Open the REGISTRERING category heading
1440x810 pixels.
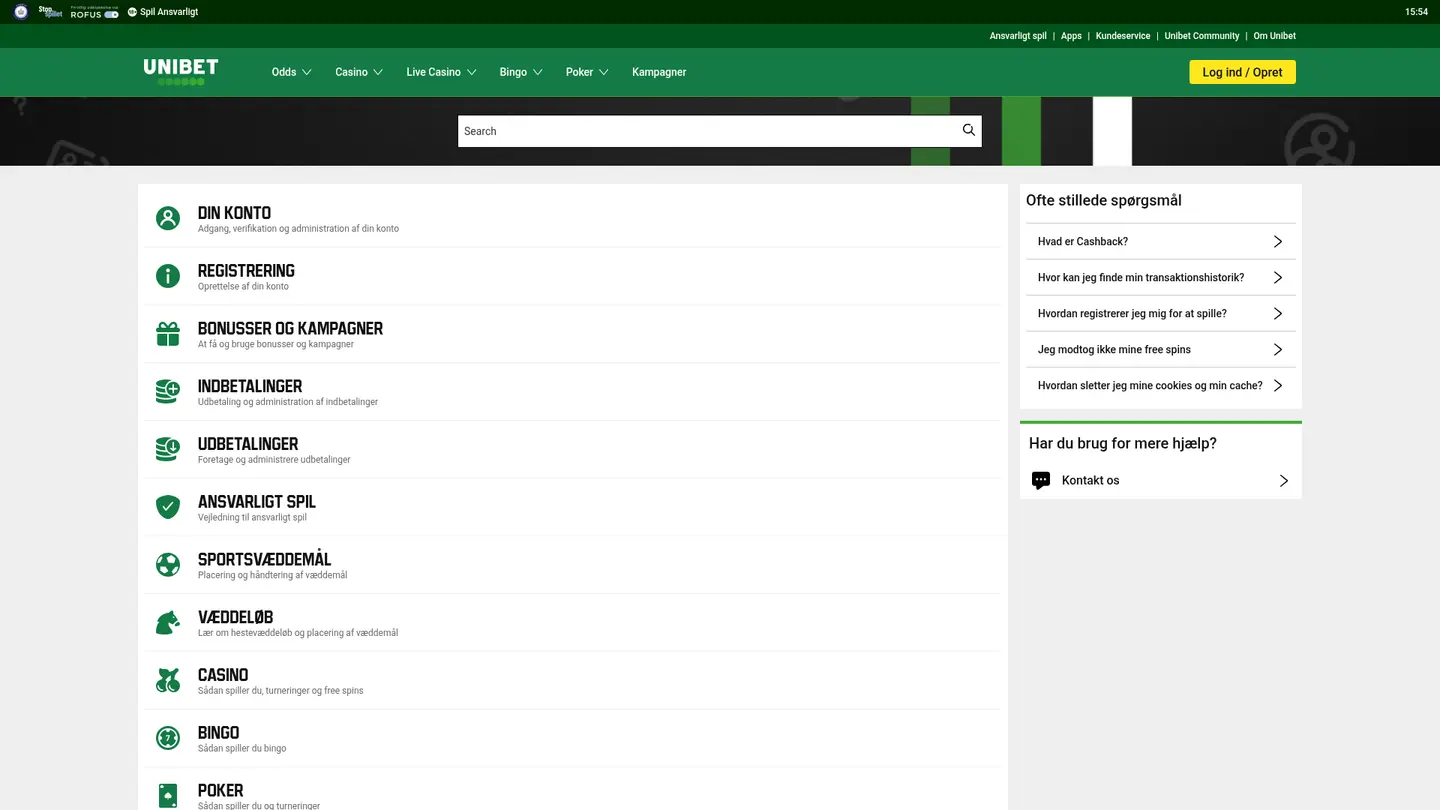tap(246, 271)
